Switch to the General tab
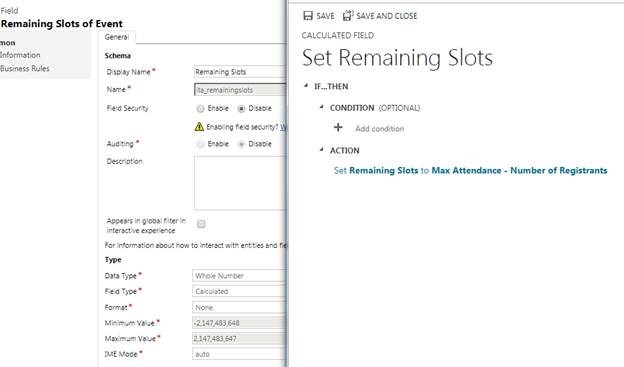Viewport: 624px width, 367px height. [117, 37]
